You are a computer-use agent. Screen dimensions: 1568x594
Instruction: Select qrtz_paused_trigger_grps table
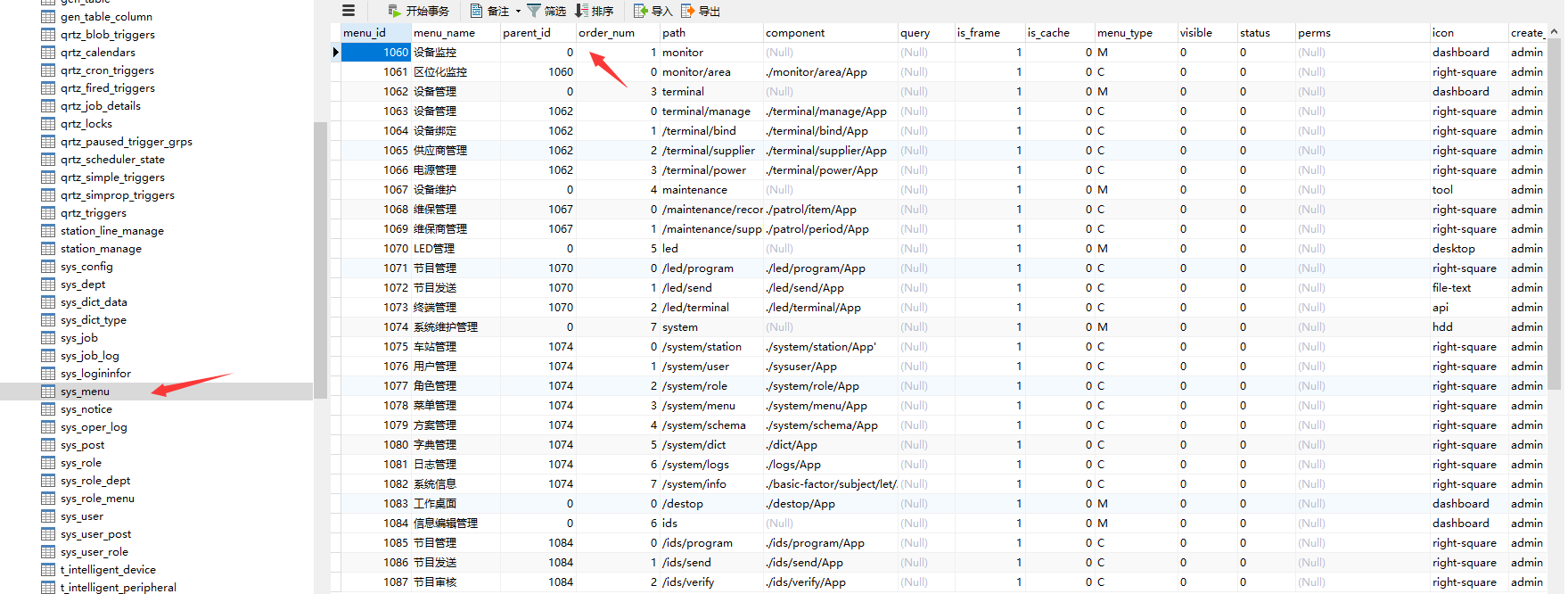tap(127, 142)
